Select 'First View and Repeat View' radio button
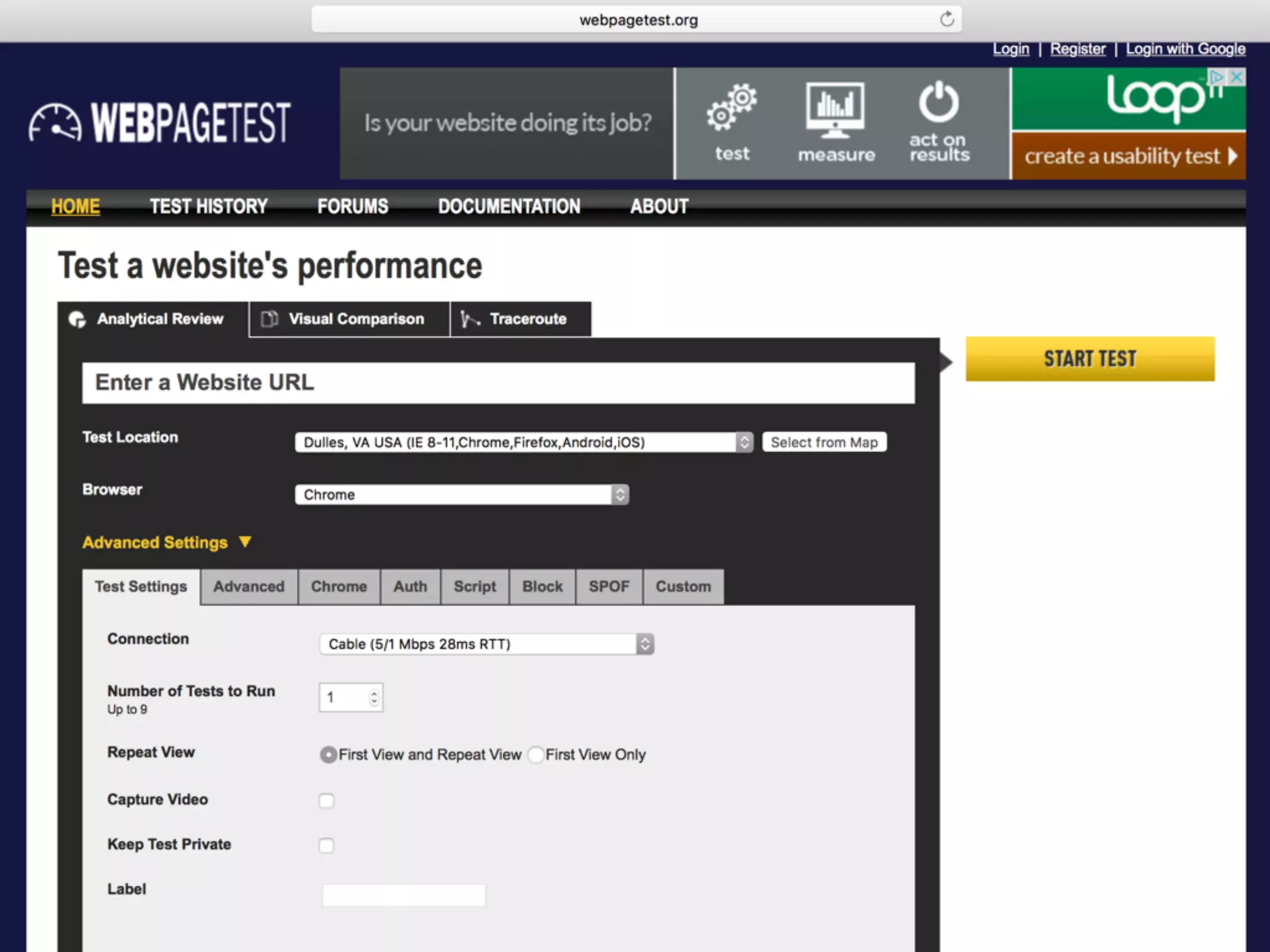Screen dimensions: 1270x952 click(x=329, y=754)
